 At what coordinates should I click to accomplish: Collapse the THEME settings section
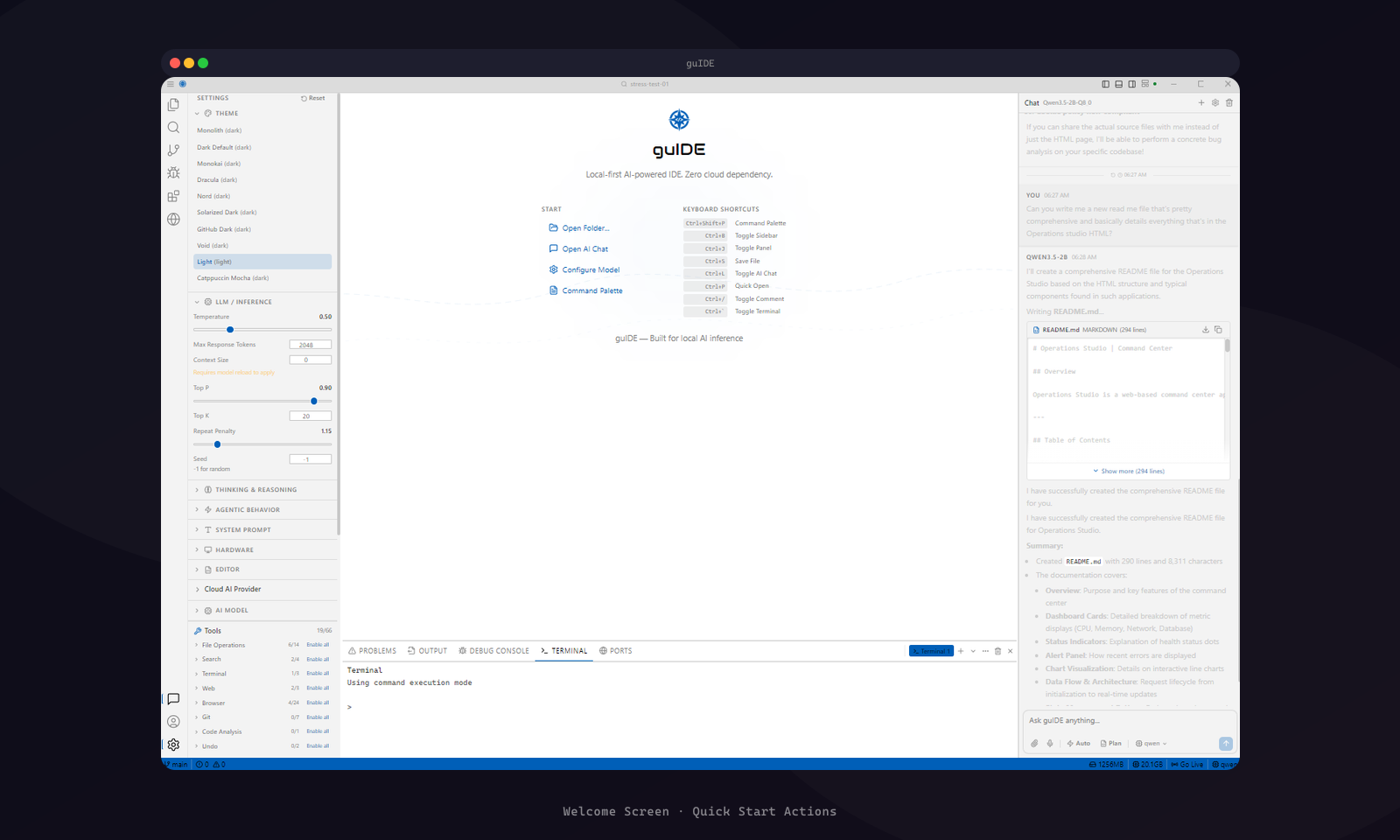click(x=262, y=113)
